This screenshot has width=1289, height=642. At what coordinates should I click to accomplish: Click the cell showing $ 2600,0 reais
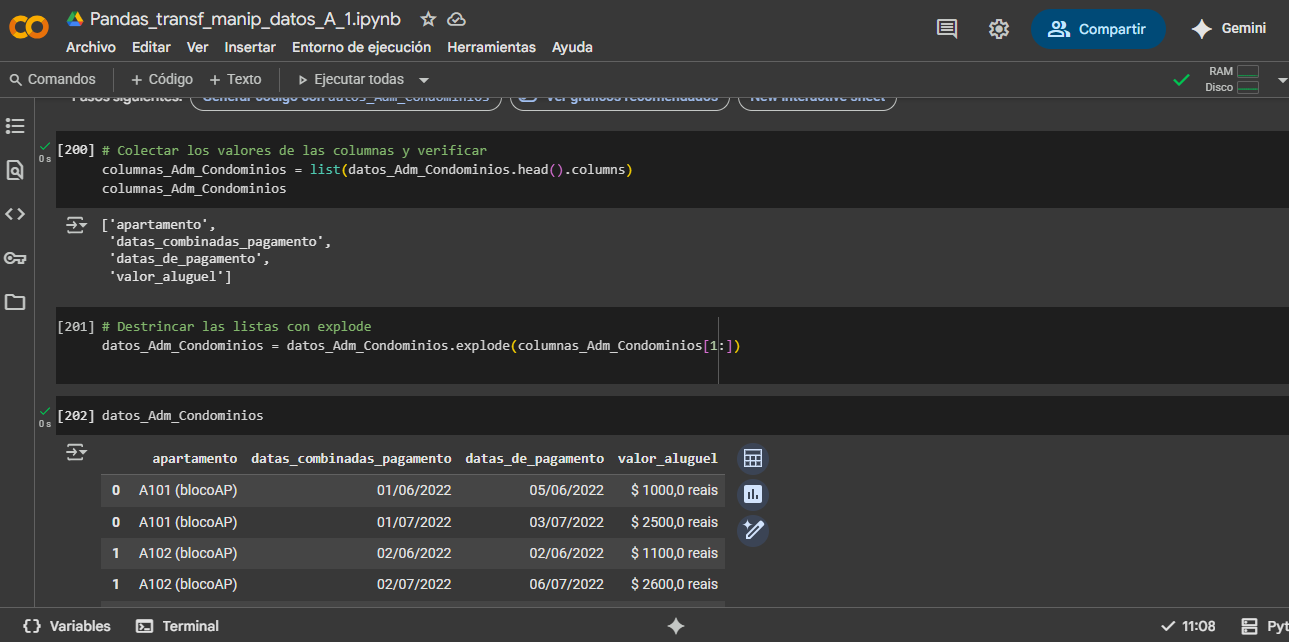(674, 584)
